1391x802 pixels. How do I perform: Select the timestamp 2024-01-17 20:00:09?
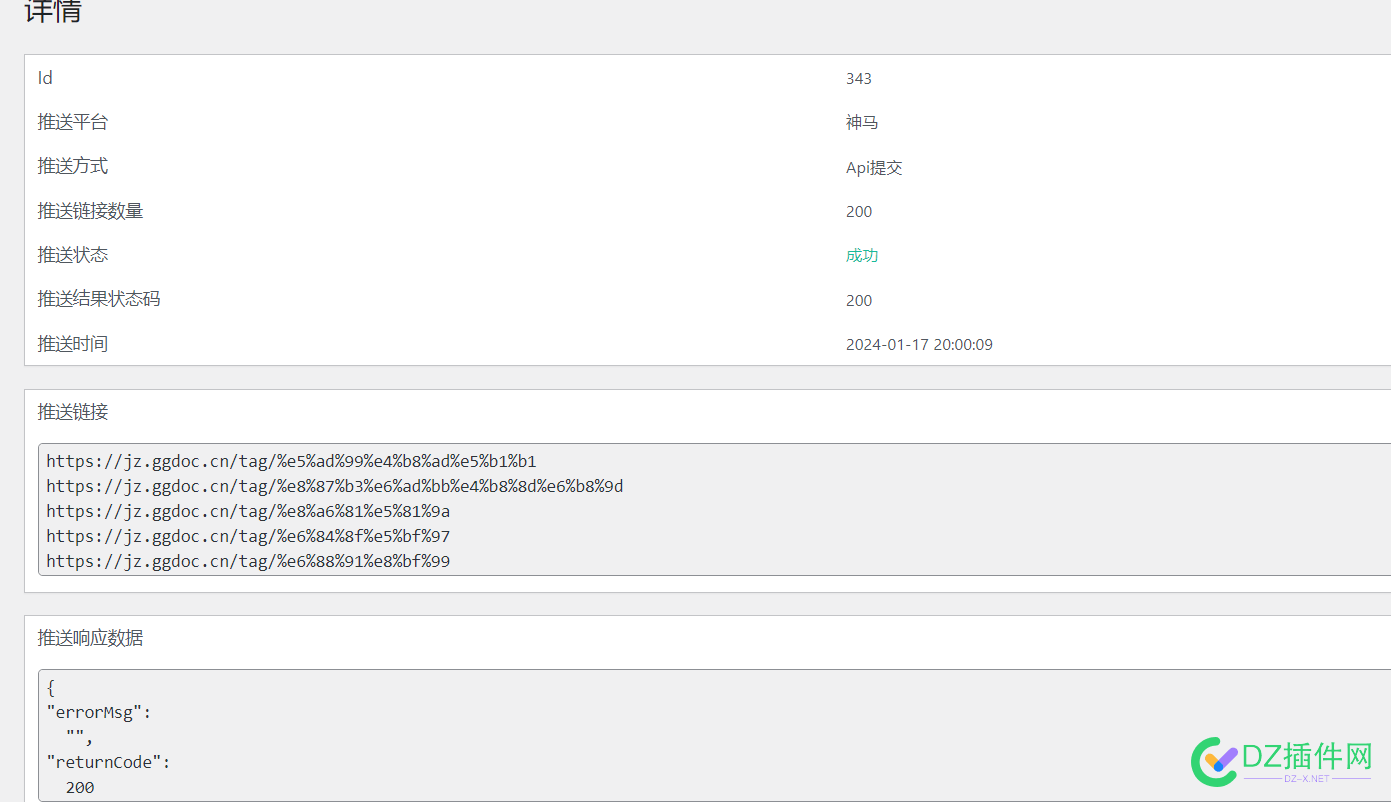(x=919, y=345)
